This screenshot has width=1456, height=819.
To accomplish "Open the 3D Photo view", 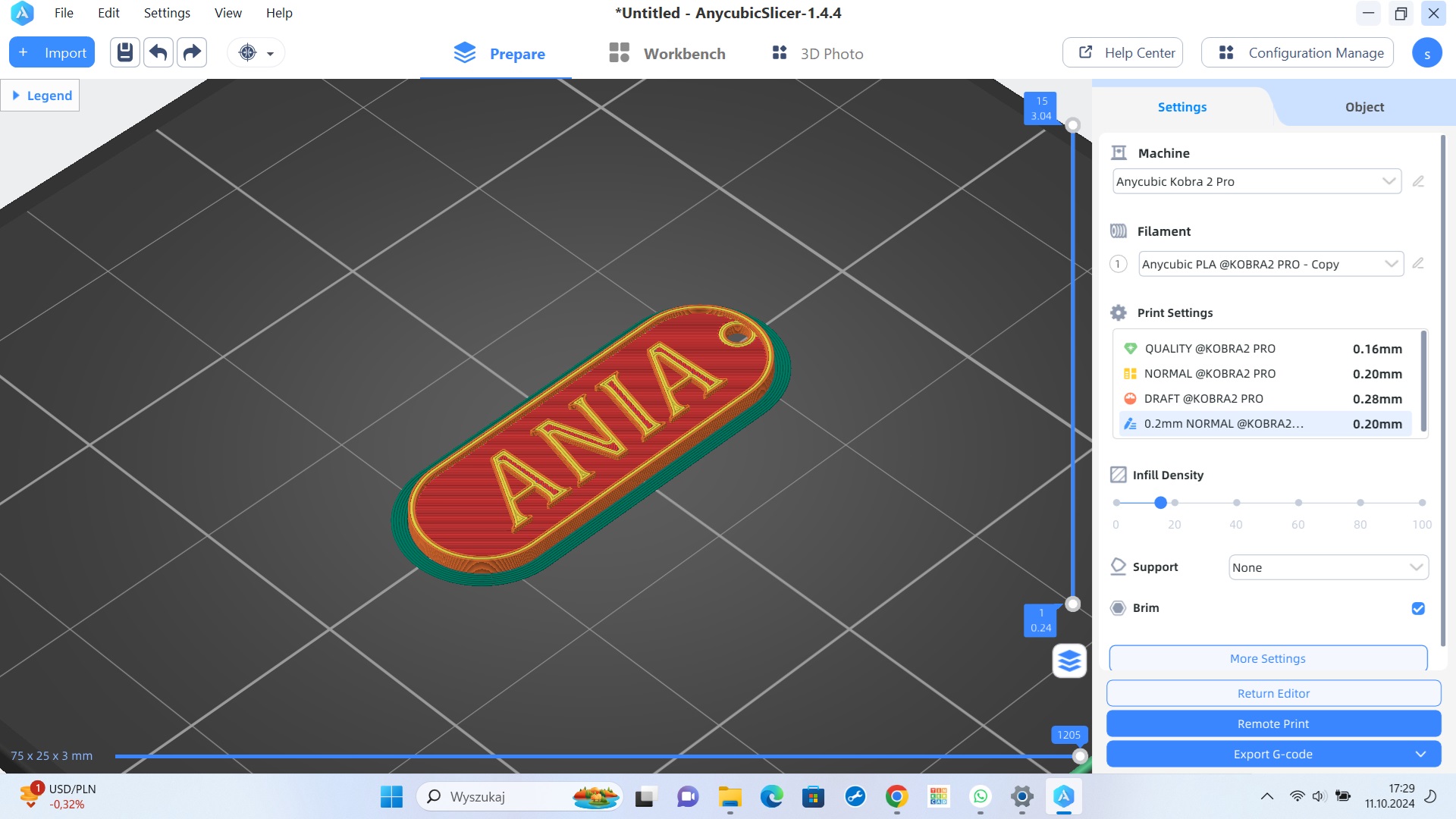I will [x=817, y=53].
